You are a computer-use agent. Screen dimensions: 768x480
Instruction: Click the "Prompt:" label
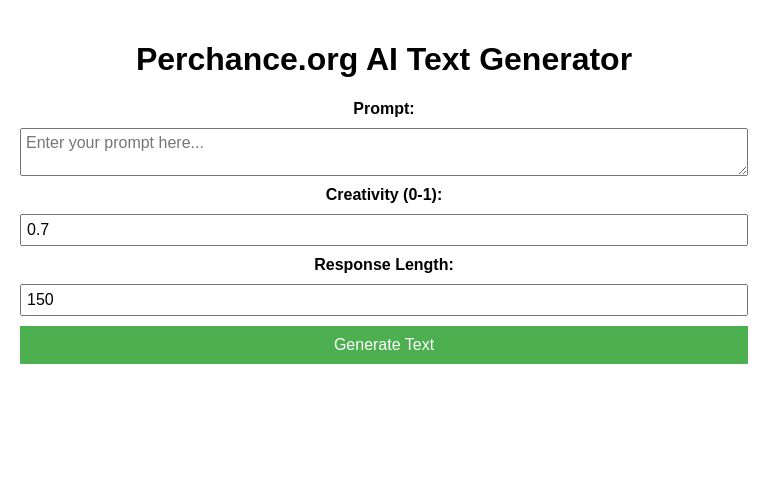[x=384, y=109]
